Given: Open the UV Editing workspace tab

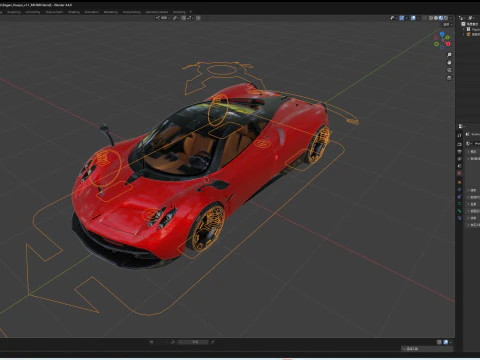Looking at the screenshot, I should 33,12.
